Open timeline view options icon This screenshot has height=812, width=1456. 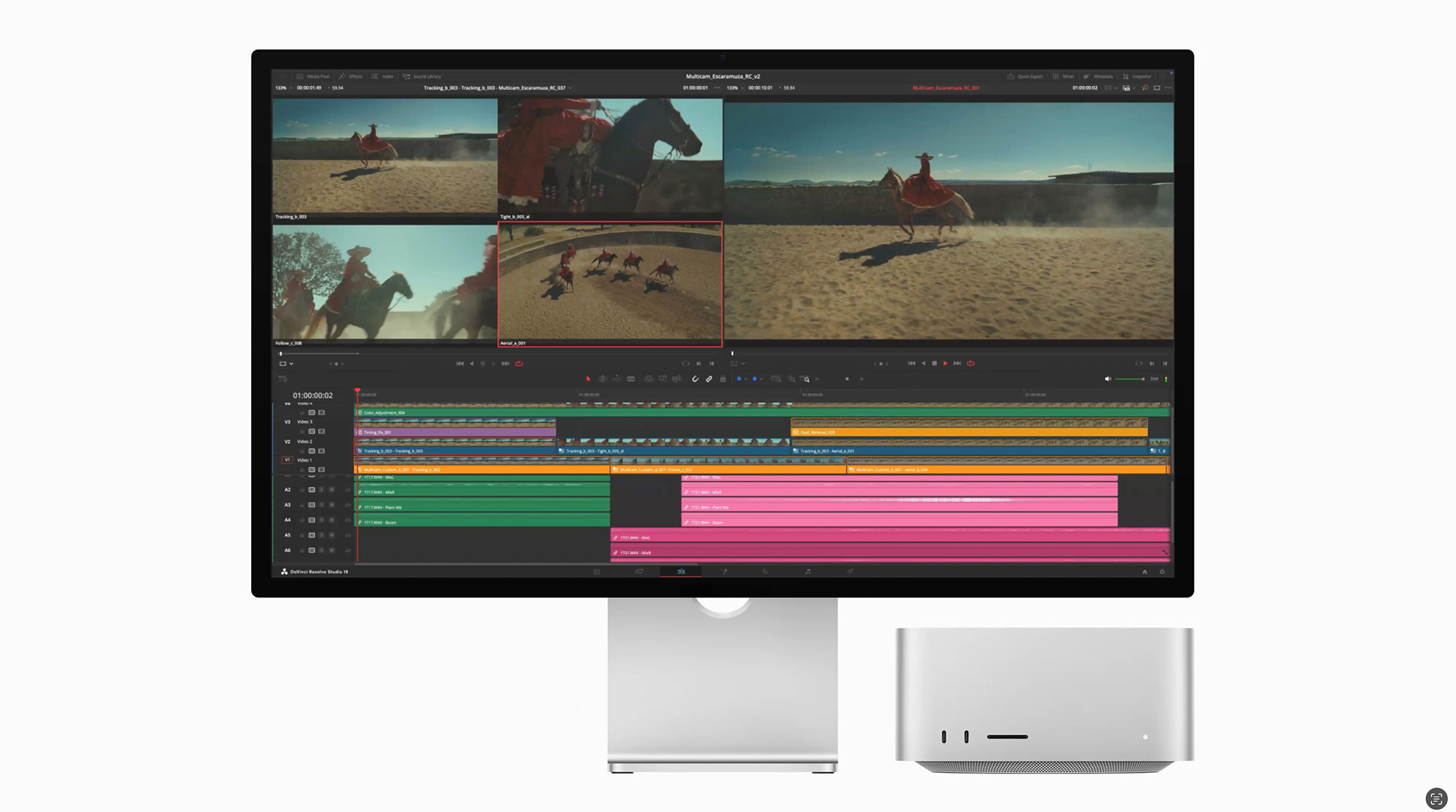pos(283,379)
